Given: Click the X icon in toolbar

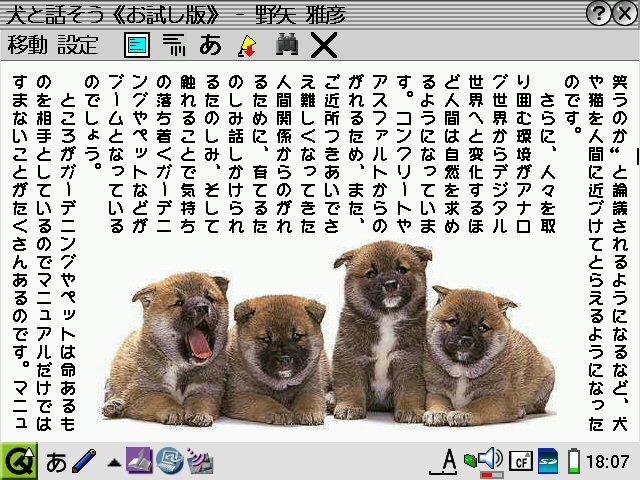Looking at the screenshot, I should [323, 44].
